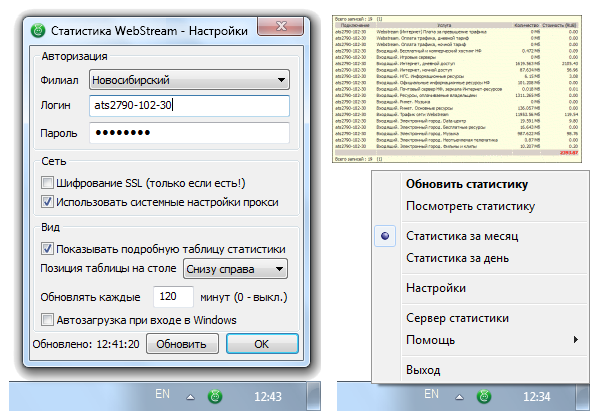The width and height of the screenshot is (600, 420).
Task: Choose Обновить статистику in context menu
Action: point(467,184)
